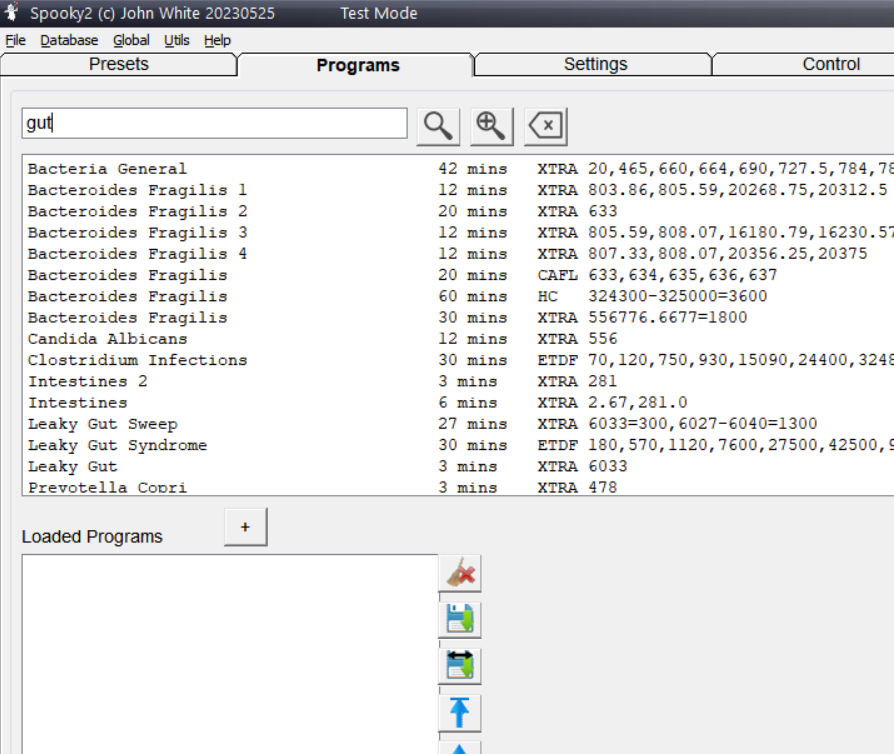Click the Spooky2 app icon in title bar

(x=13, y=13)
